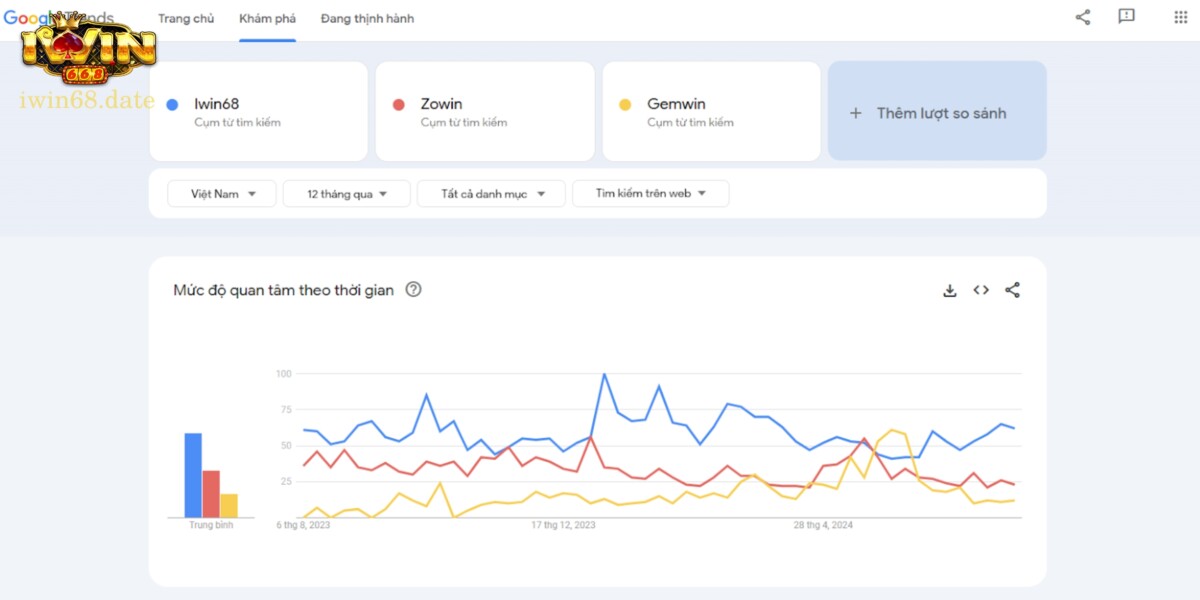Switch to Đang thịnh hành tab
This screenshot has width=1200, height=600.
coord(367,19)
